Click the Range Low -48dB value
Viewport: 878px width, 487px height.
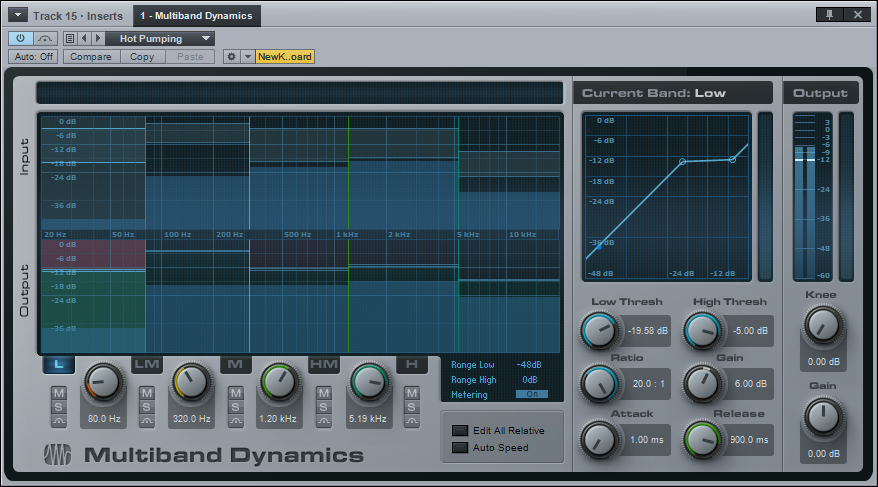point(529,364)
